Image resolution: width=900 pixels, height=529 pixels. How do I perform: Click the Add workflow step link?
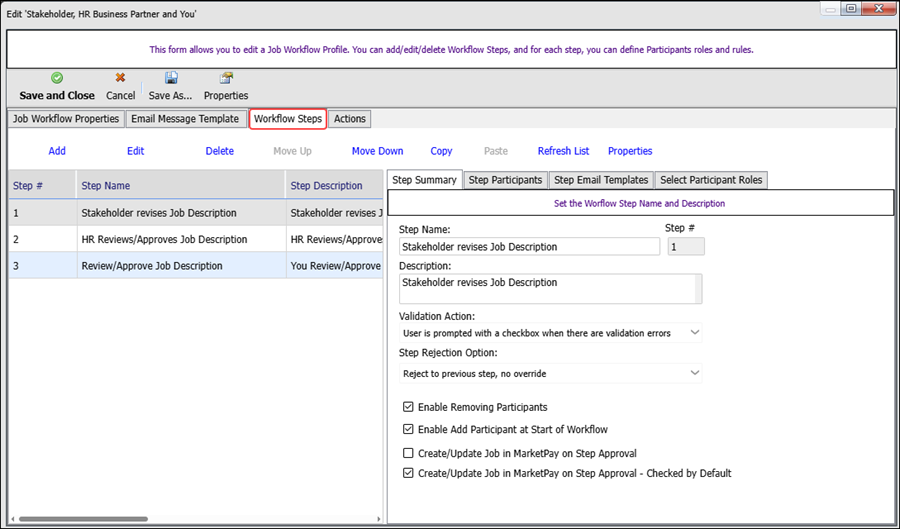[57, 151]
